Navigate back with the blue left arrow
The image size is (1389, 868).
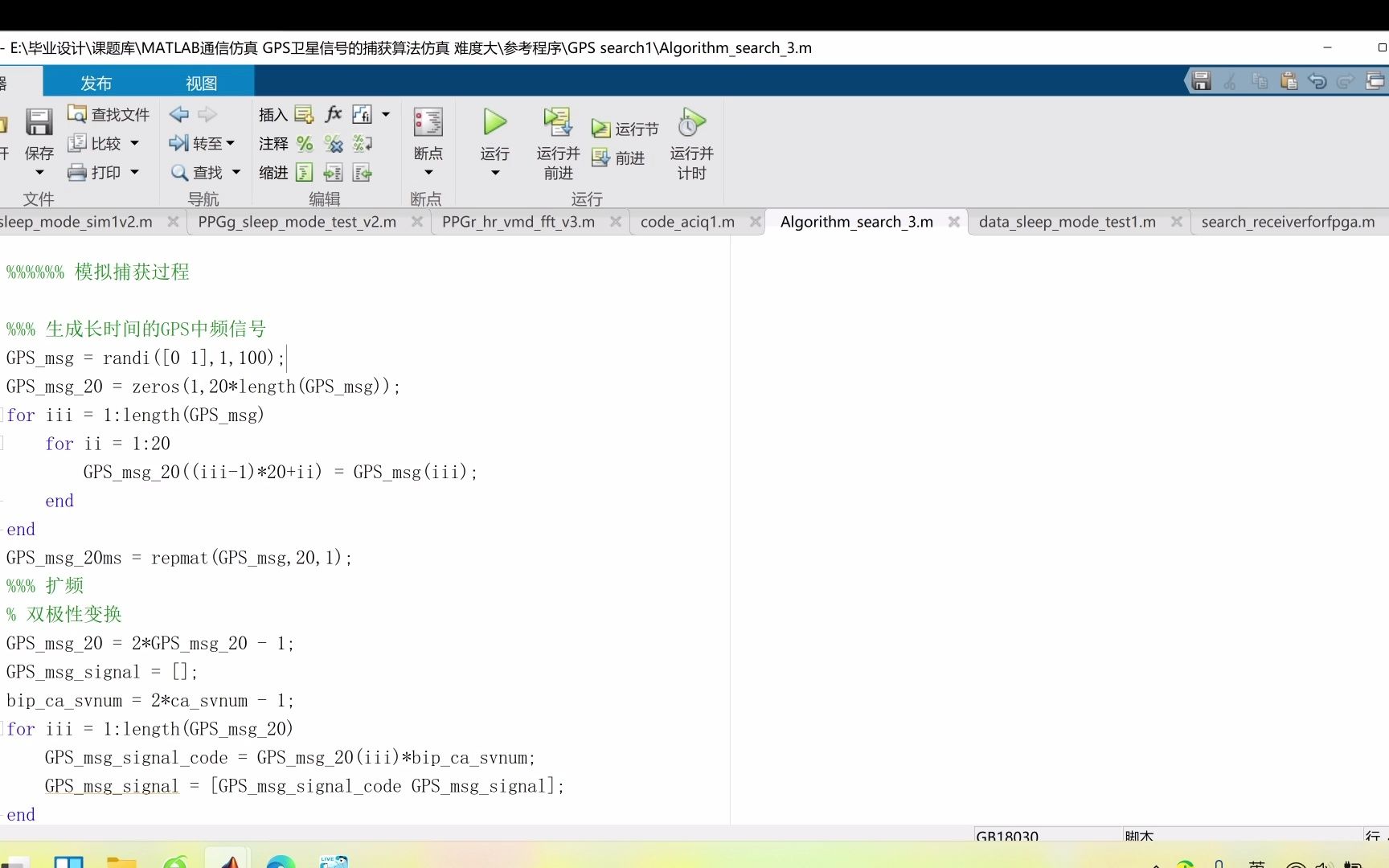click(179, 114)
